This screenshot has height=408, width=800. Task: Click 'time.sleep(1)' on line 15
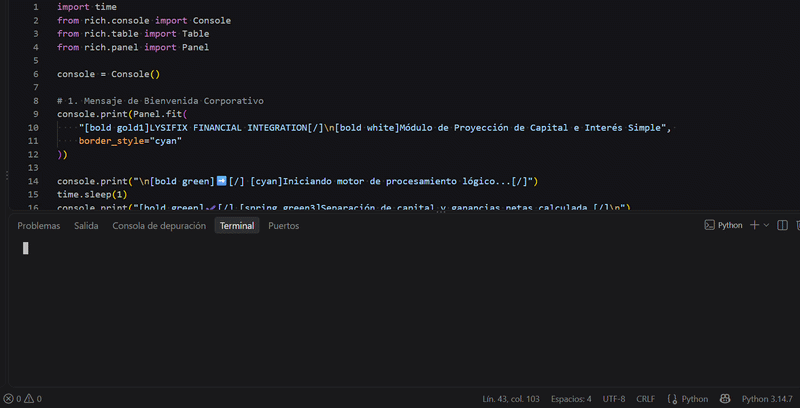[92, 194]
